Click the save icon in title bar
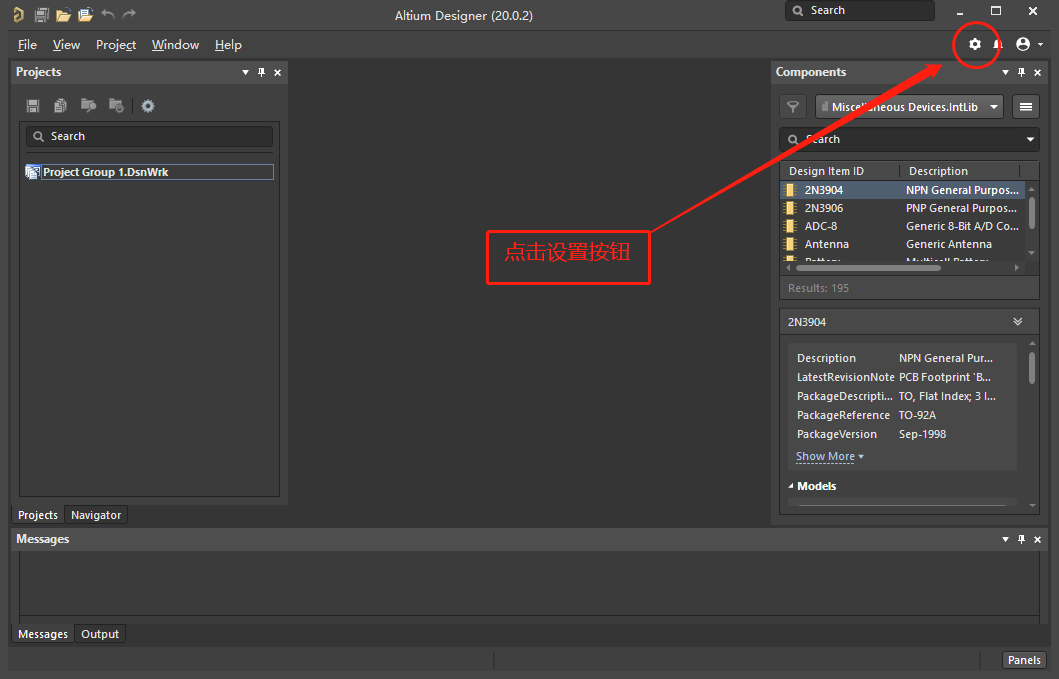Screen dimensions: 1059x679 [41, 14]
